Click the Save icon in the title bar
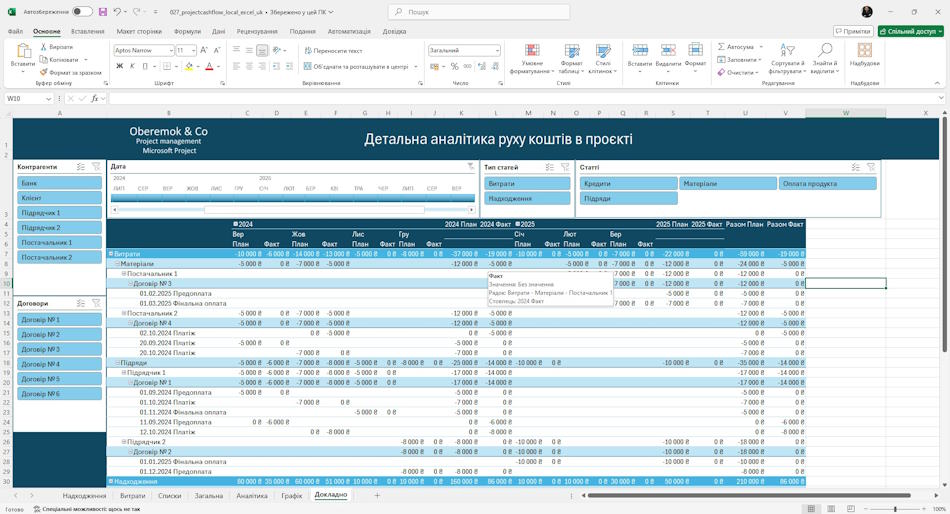 coord(103,12)
